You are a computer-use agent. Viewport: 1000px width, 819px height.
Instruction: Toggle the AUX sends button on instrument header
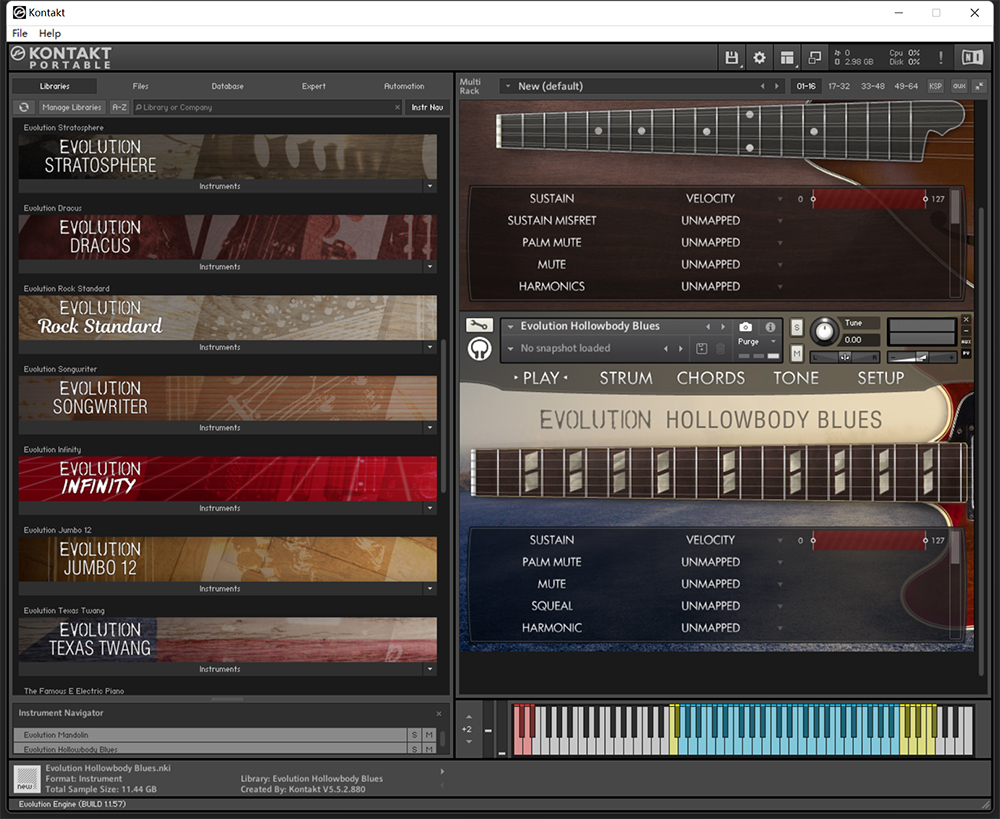pyautogui.click(x=966, y=342)
